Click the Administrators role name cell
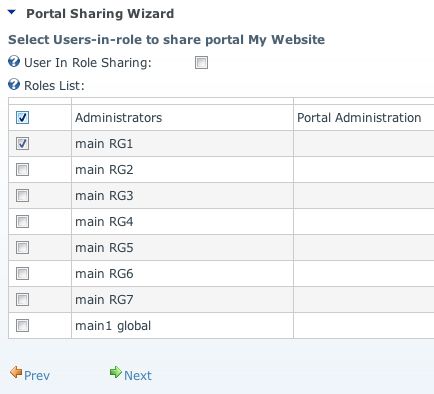 182,117
